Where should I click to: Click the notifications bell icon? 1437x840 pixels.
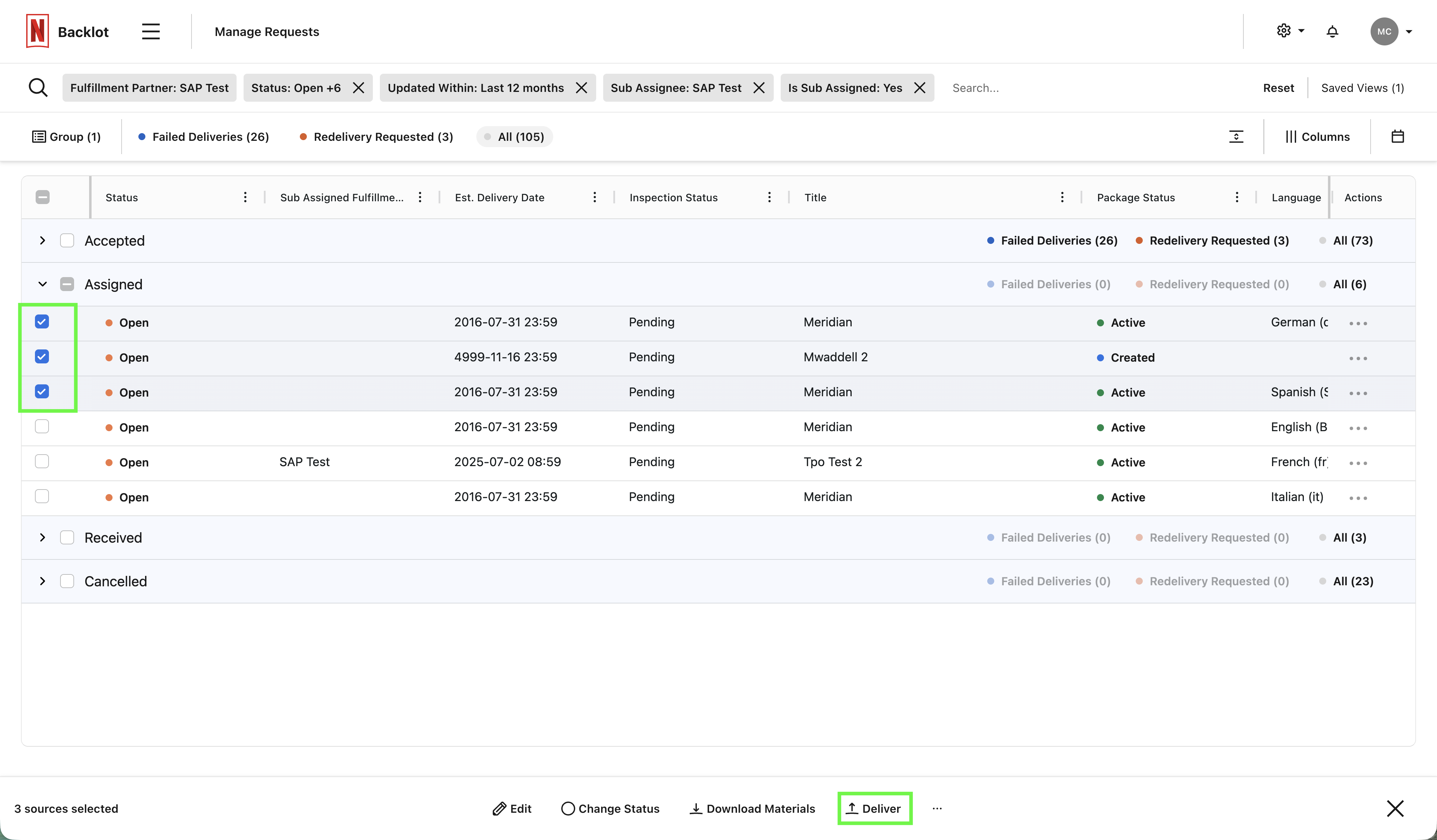pyautogui.click(x=1332, y=31)
